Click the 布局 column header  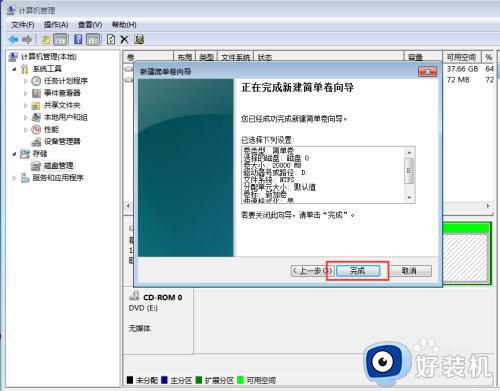185,57
